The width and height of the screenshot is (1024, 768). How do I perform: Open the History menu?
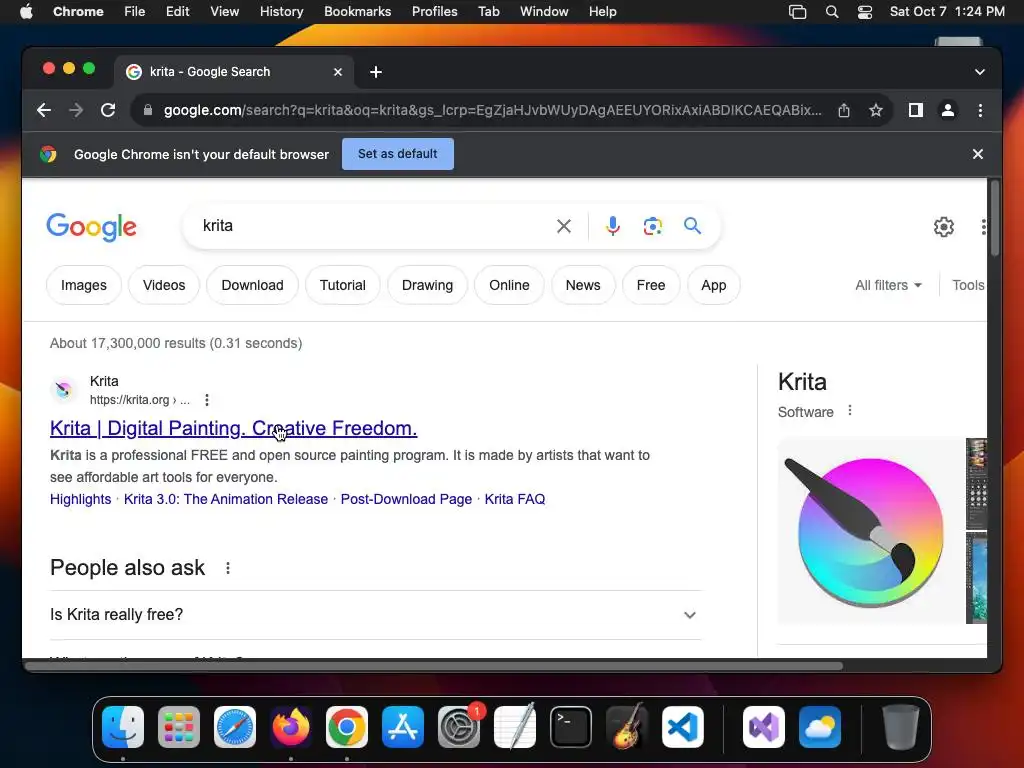pos(281,12)
